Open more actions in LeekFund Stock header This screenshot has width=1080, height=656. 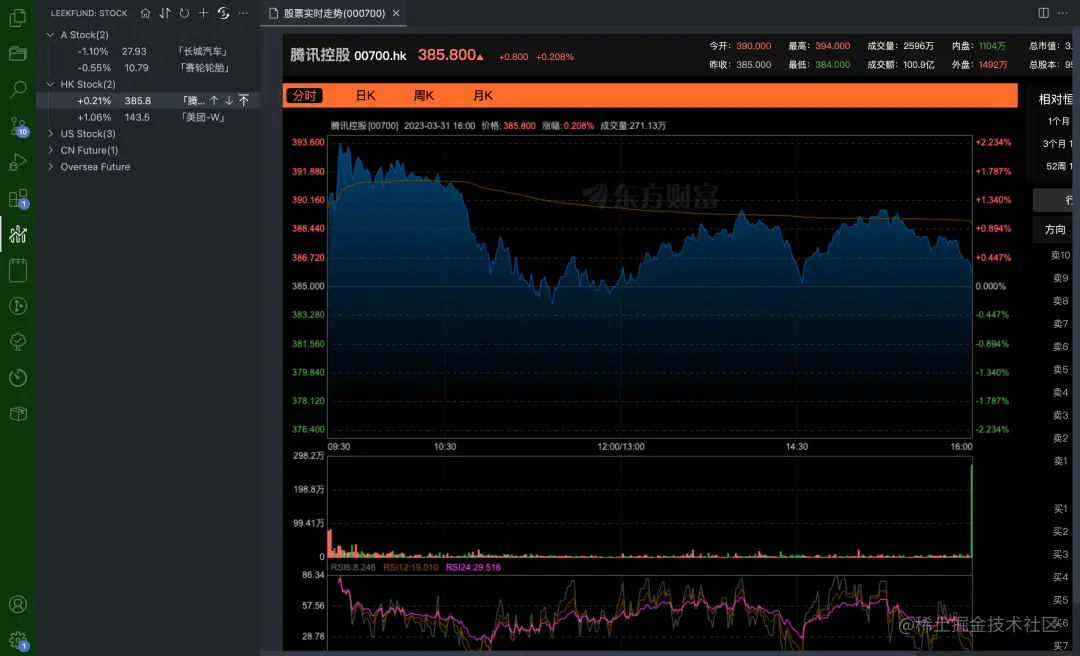pos(243,13)
